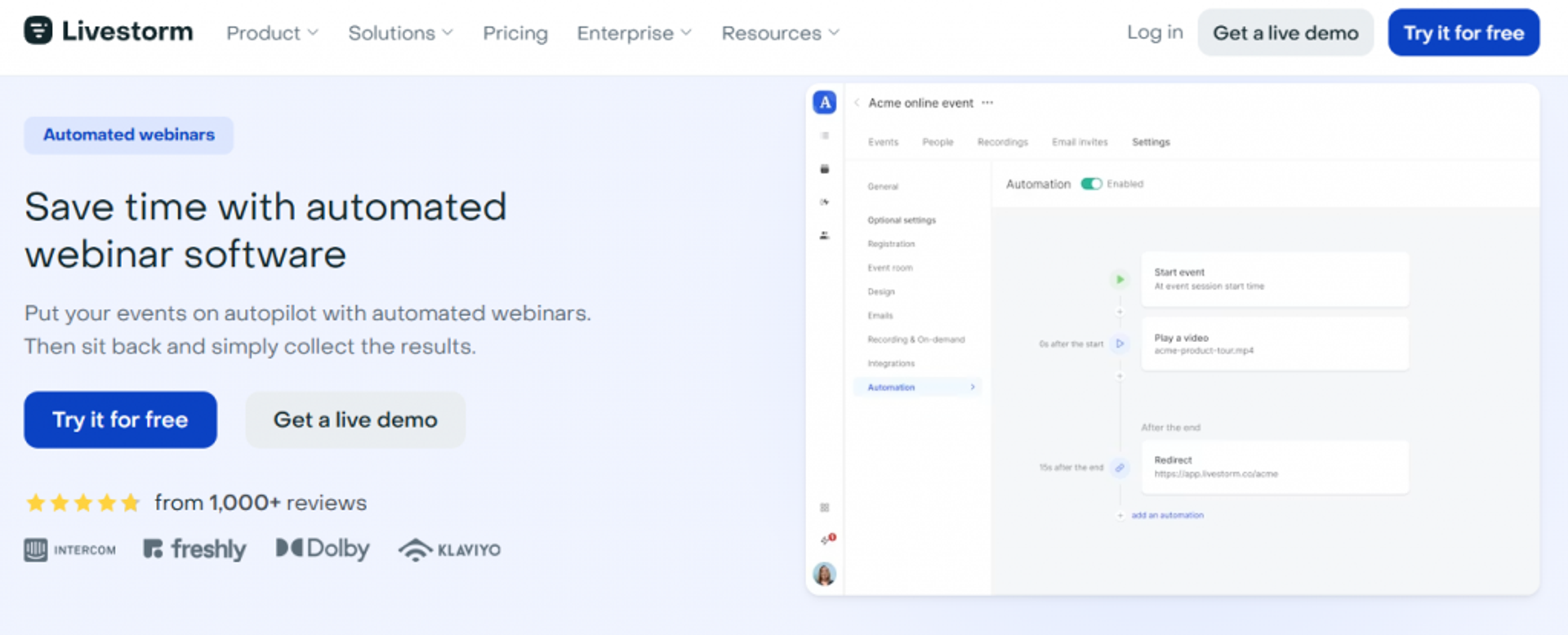
Task: Select the Settings tab
Action: (1151, 142)
